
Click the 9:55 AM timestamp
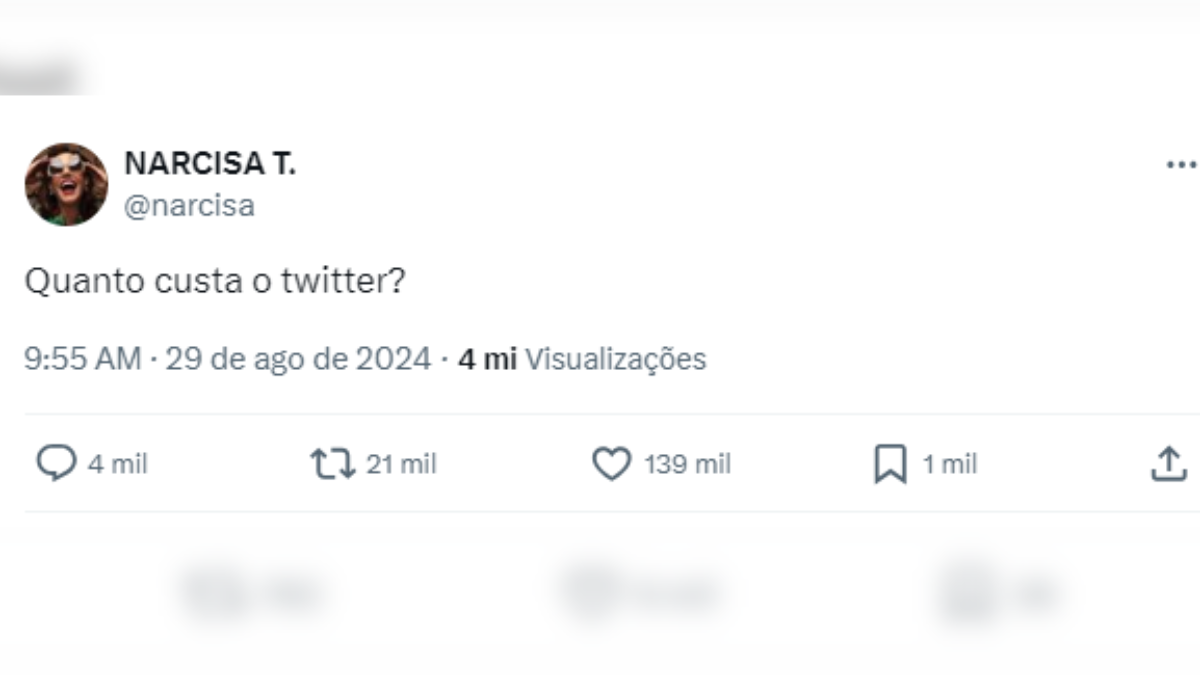coord(82,359)
